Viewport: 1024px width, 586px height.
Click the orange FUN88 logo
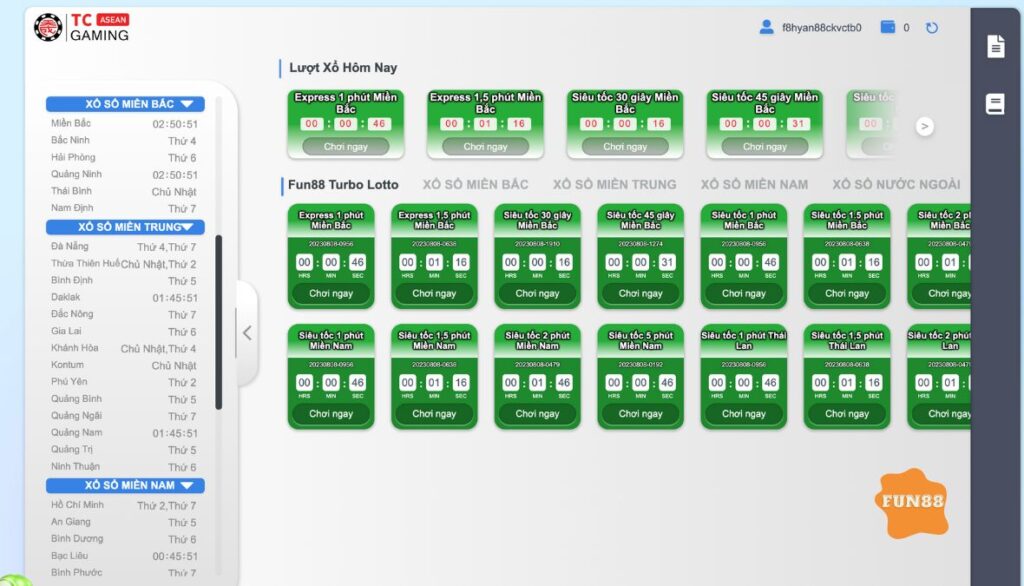912,502
